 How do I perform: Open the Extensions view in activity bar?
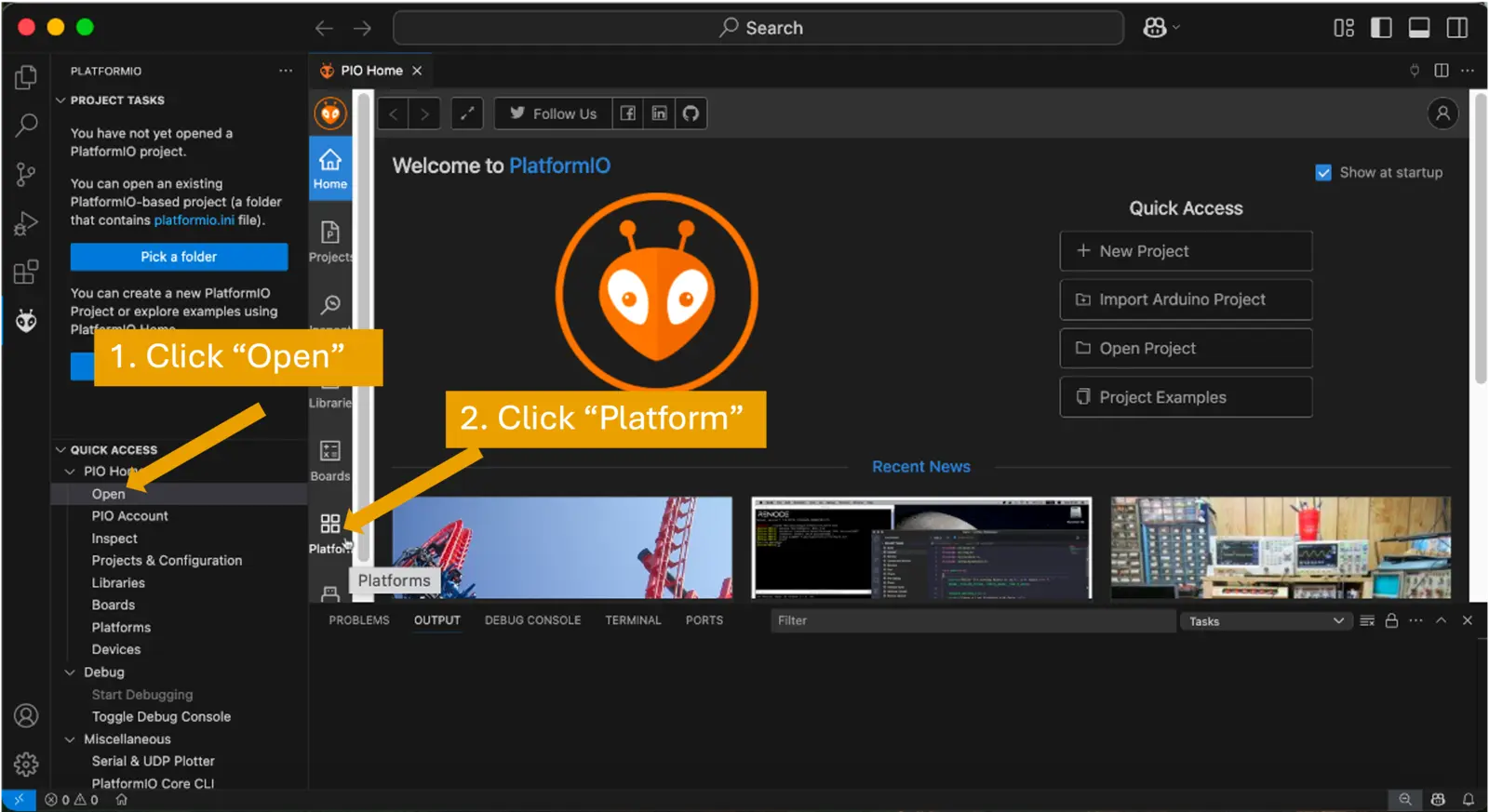pyautogui.click(x=26, y=272)
